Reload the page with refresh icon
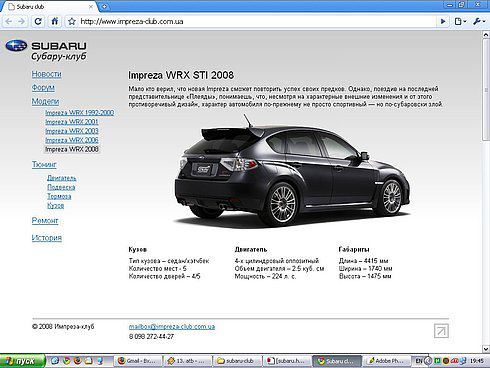Viewport: 490px width, 368px height. pos(38,22)
